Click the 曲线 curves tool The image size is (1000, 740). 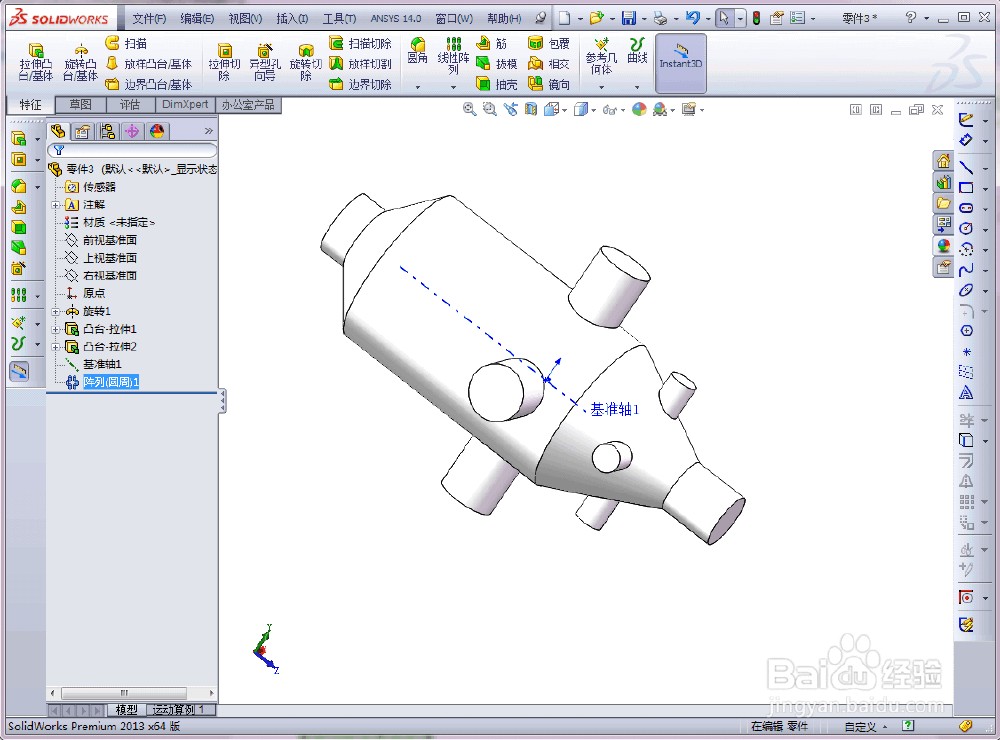coord(637,50)
